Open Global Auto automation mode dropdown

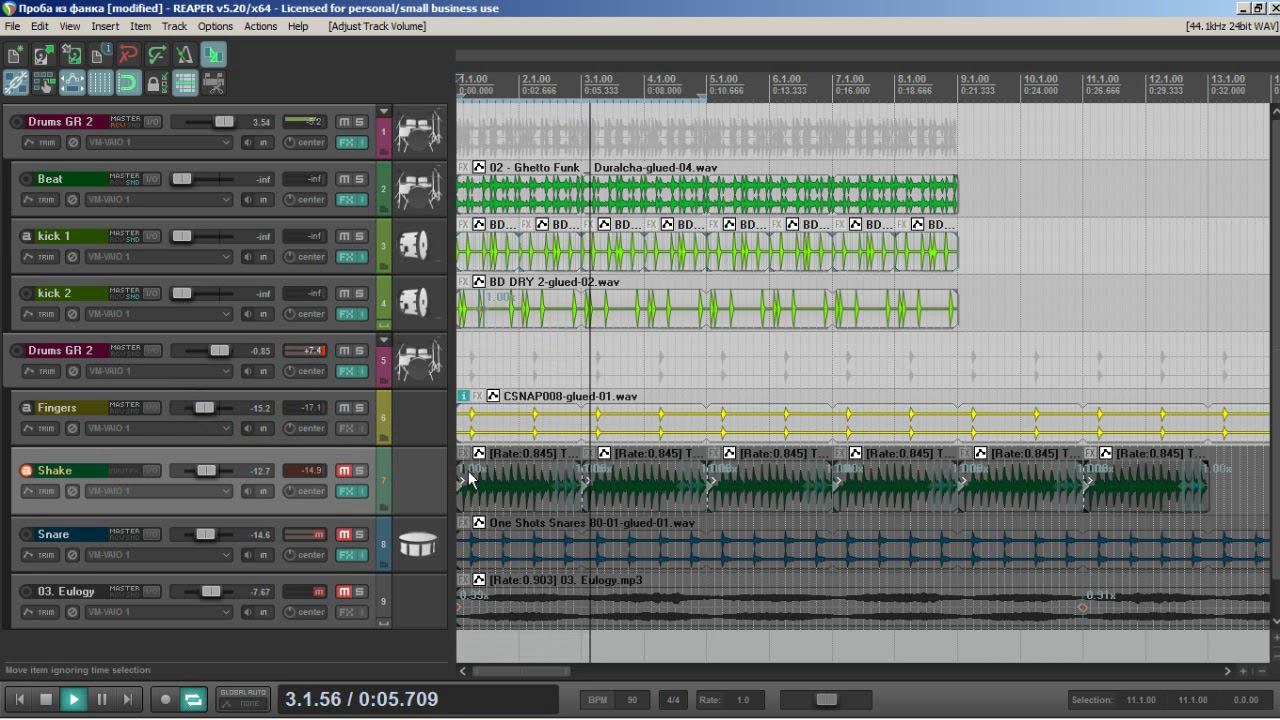(243, 699)
